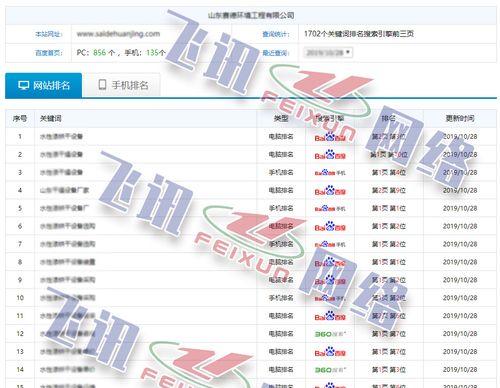Click ranking 第1页 第7位 in row 13
This screenshot has width=500, height=388.
pyautogui.click(x=389, y=352)
